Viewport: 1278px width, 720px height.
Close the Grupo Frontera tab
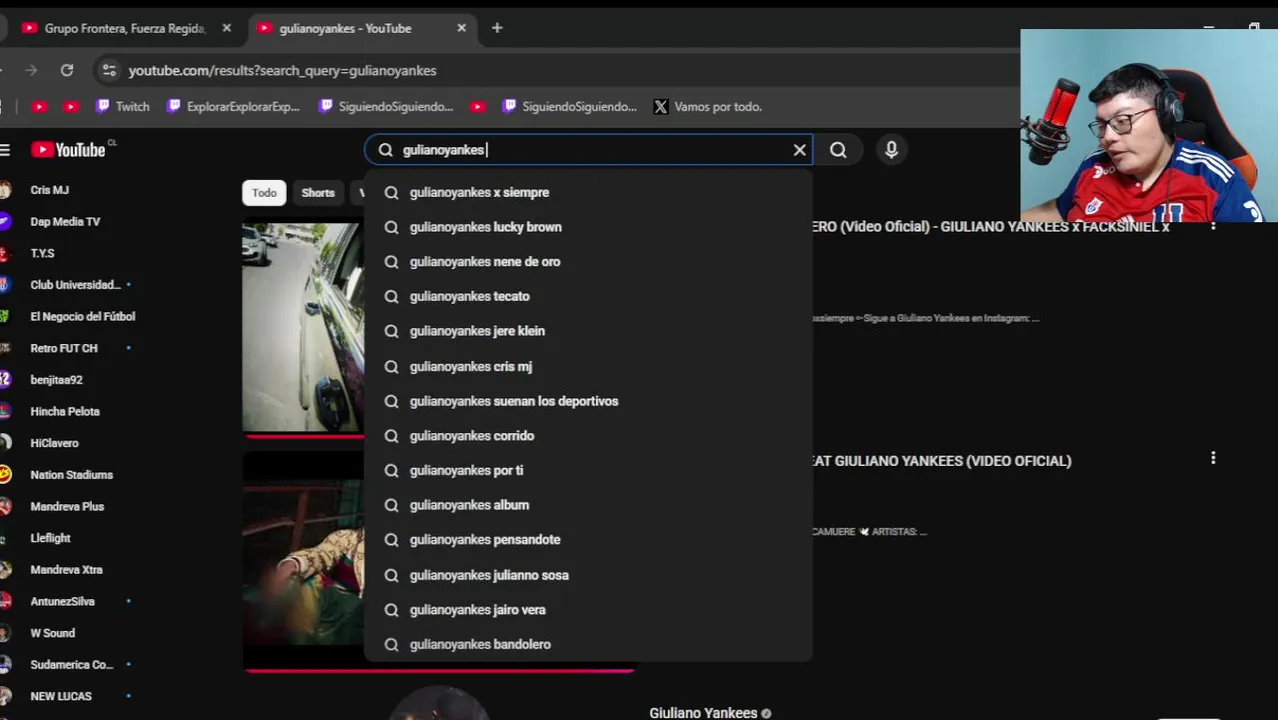click(226, 28)
